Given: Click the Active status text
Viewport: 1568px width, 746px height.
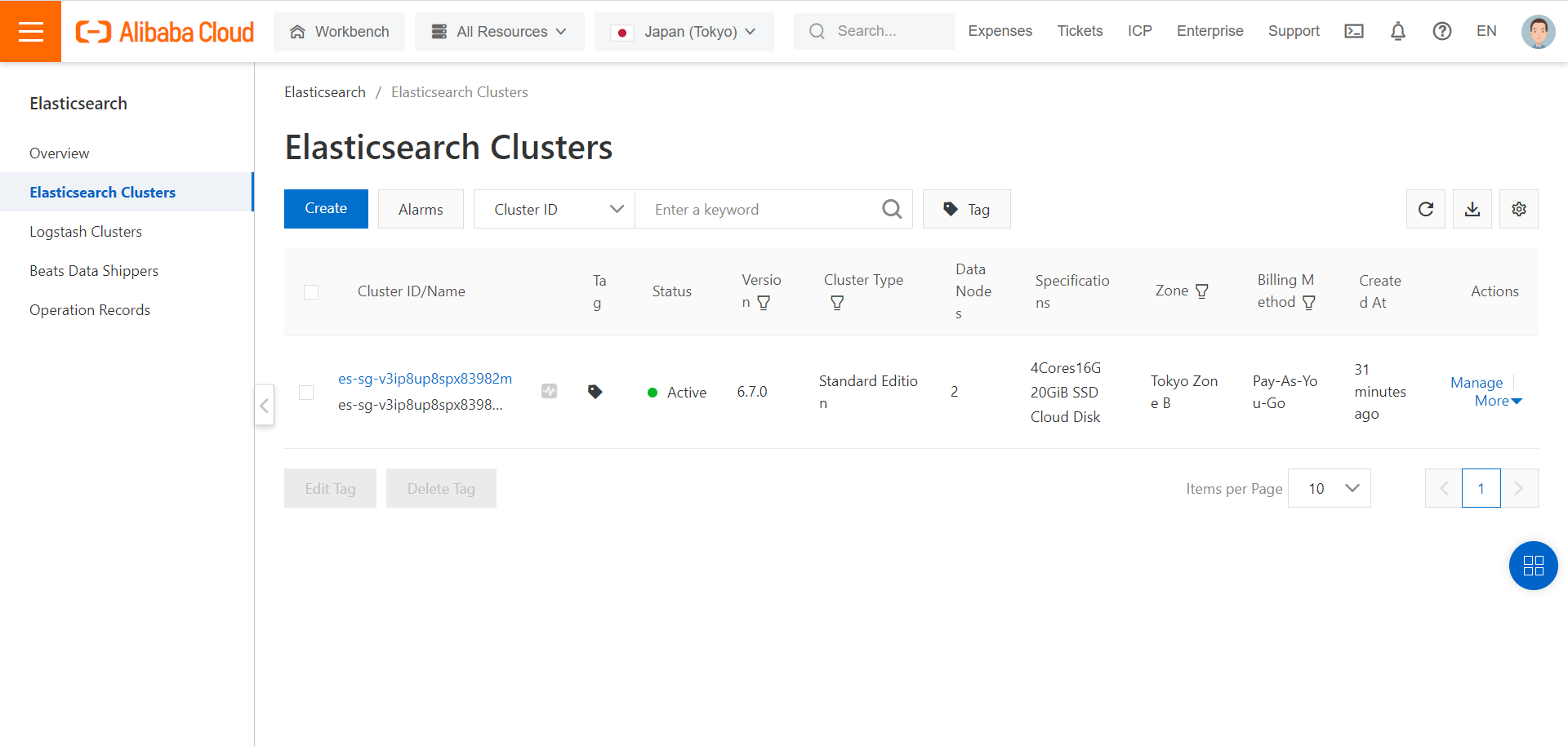Looking at the screenshot, I should [687, 393].
